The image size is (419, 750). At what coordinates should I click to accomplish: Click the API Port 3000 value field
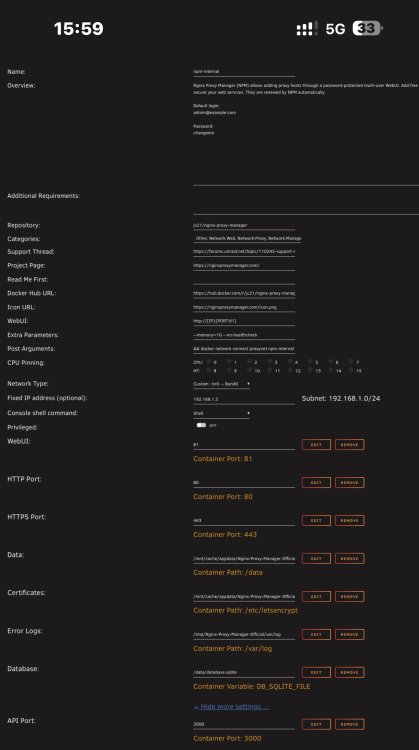pos(244,724)
